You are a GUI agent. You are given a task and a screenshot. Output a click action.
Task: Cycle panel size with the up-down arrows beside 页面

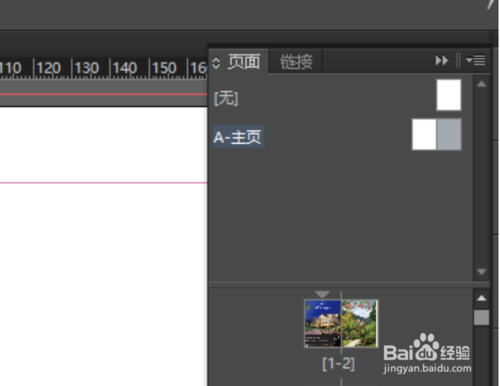[x=216, y=62]
